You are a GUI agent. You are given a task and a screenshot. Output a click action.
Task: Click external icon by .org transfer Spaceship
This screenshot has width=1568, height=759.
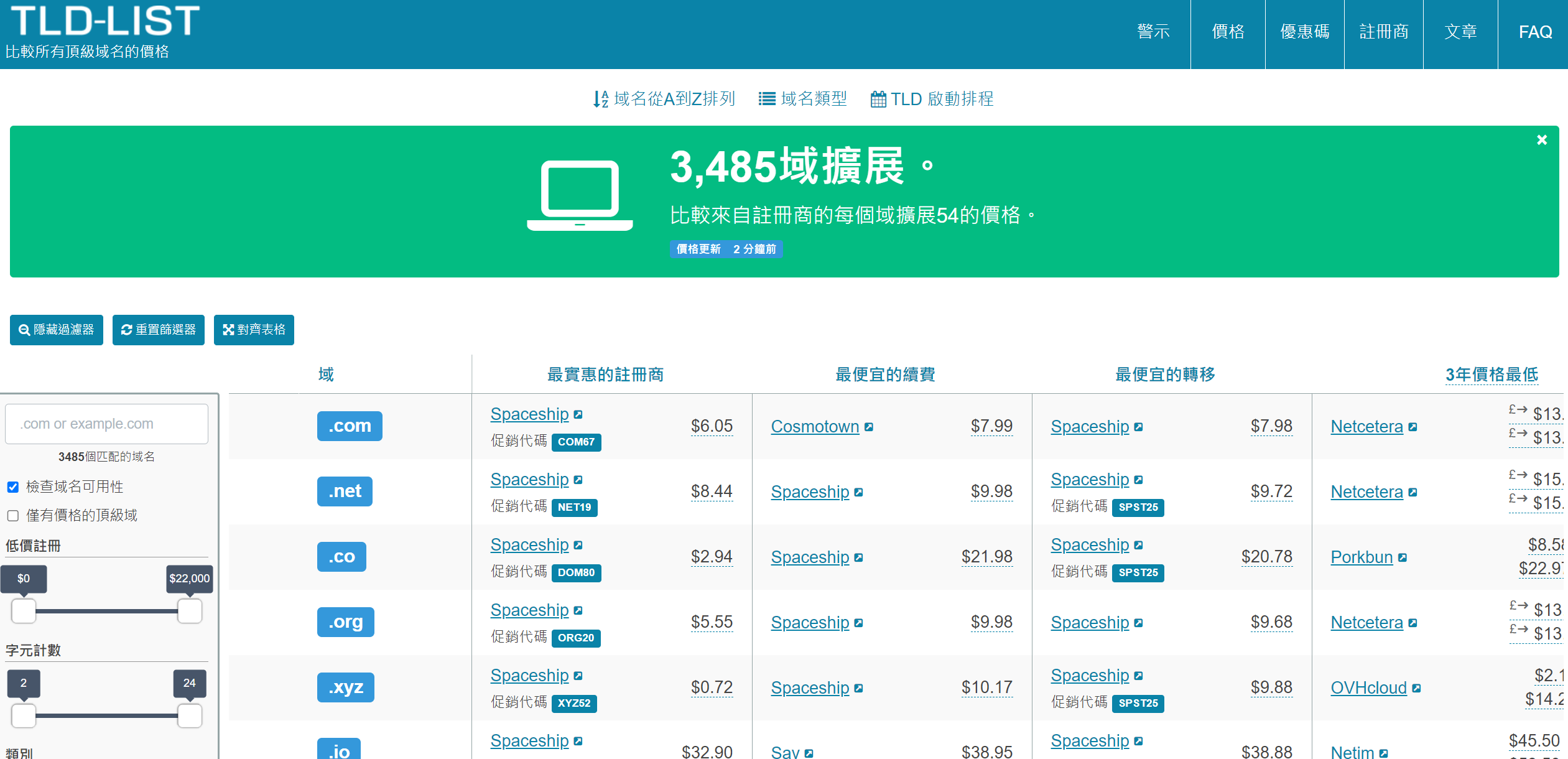coord(1138,623)
